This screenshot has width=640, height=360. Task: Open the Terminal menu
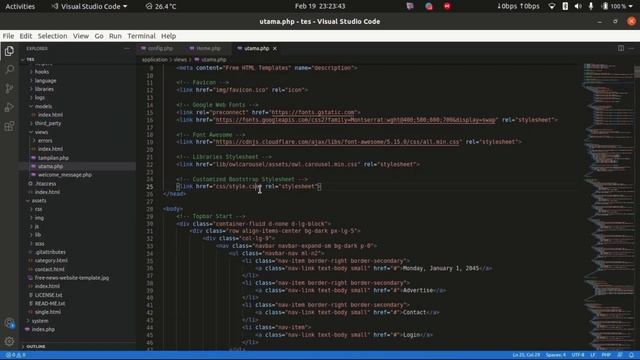141,36
